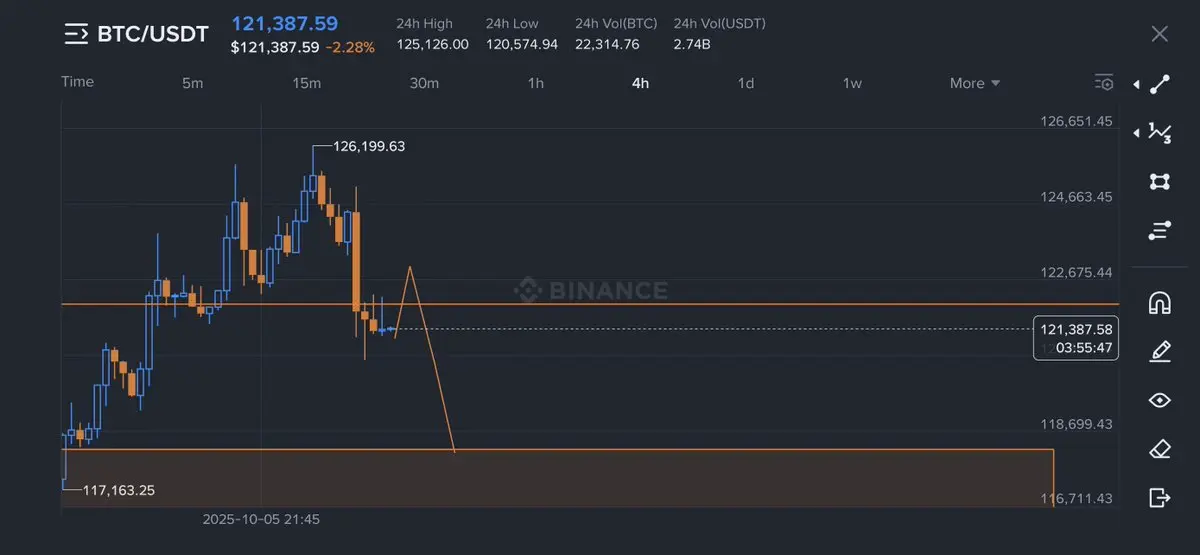Expand trend line tool variants arrow
1200x555 pixels.
coord(1136,85)
